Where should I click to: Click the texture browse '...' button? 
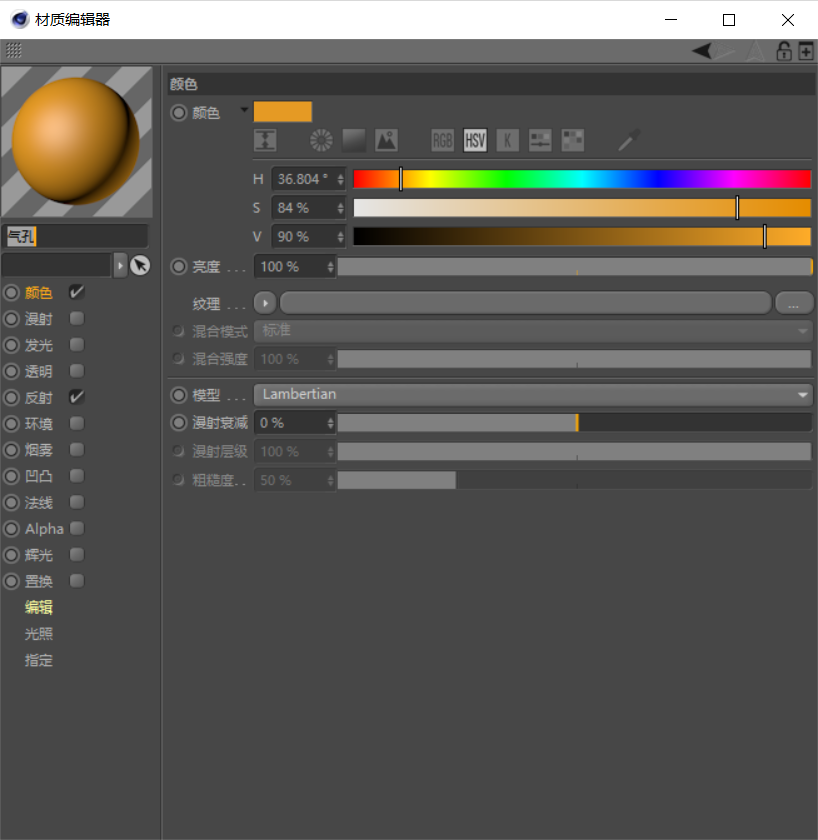pos(794,303)
